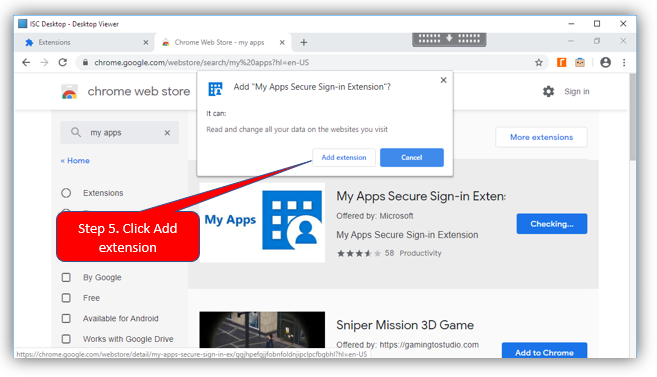Enable the Available for Android filter
Viewport: 657px width, 377px height.
click(x=66, y=318)
